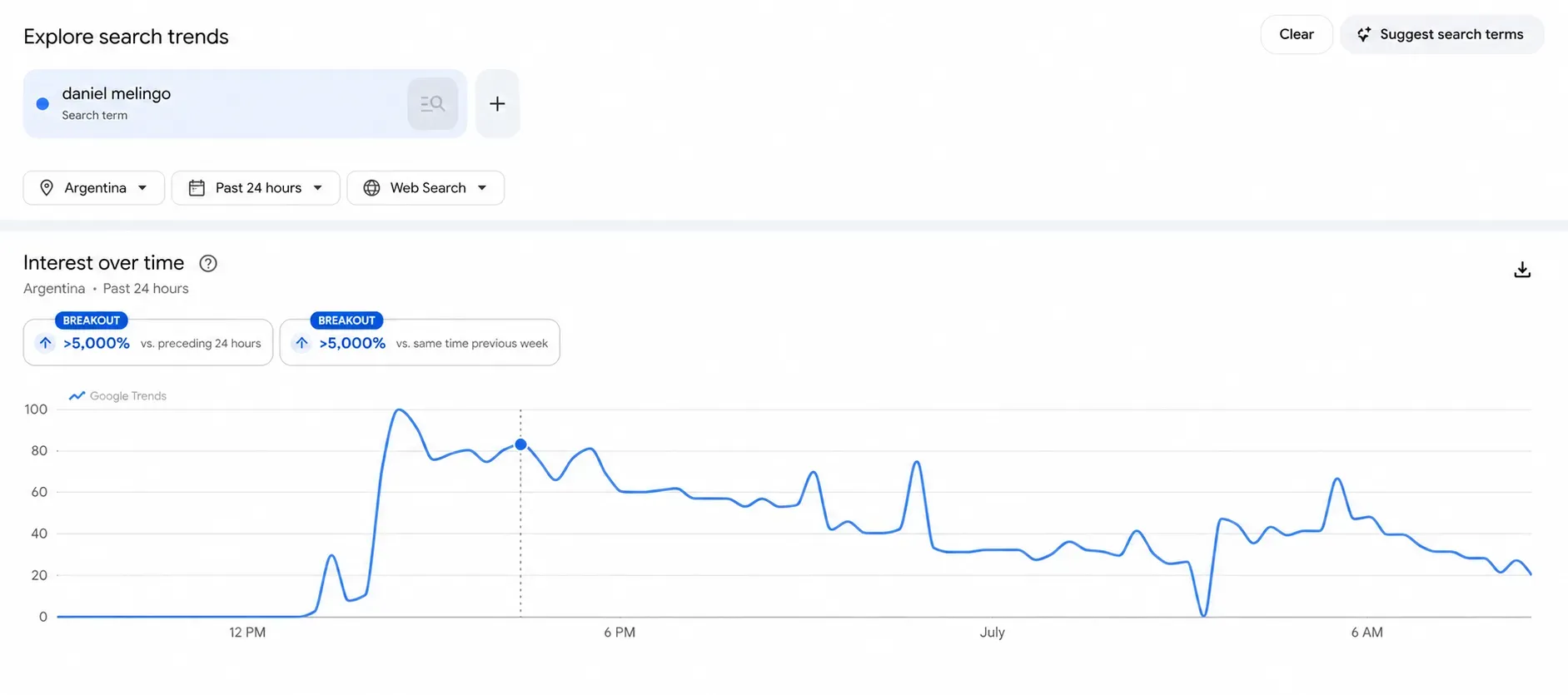Add a comparison term with plus button

[497, 104]
